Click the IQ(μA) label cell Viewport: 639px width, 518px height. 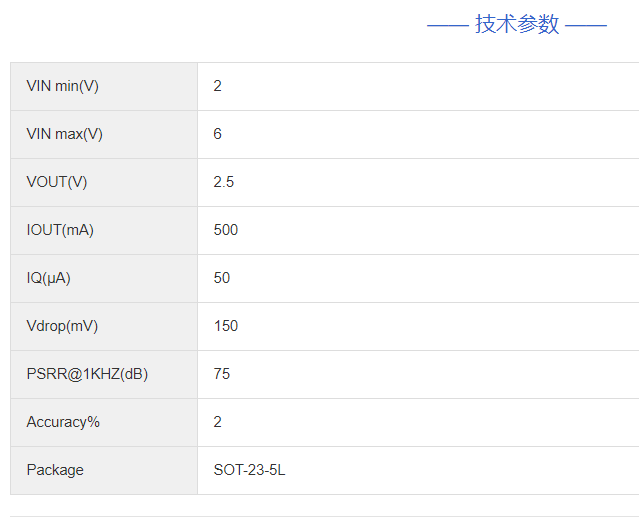[49, 278]
